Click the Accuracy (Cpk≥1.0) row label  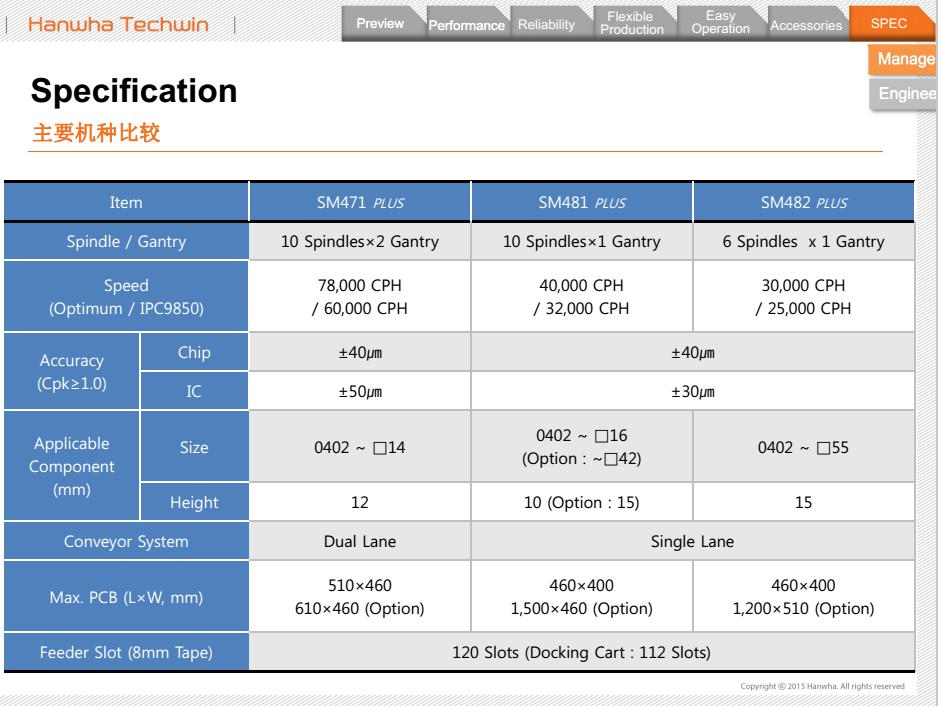pos(72,372)
